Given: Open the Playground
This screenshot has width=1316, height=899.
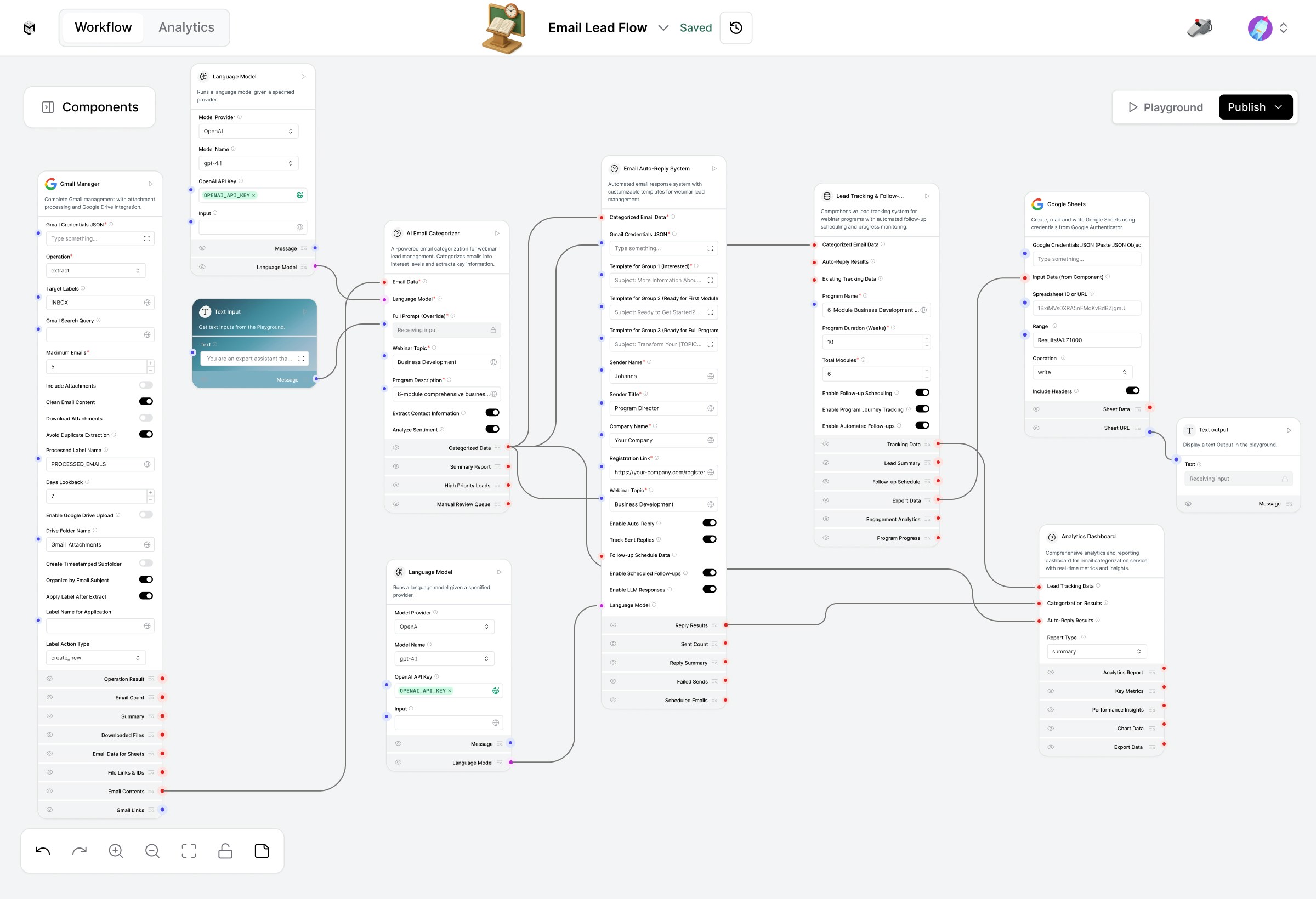Looking at the screenshot, I should tap(1164, 107).
